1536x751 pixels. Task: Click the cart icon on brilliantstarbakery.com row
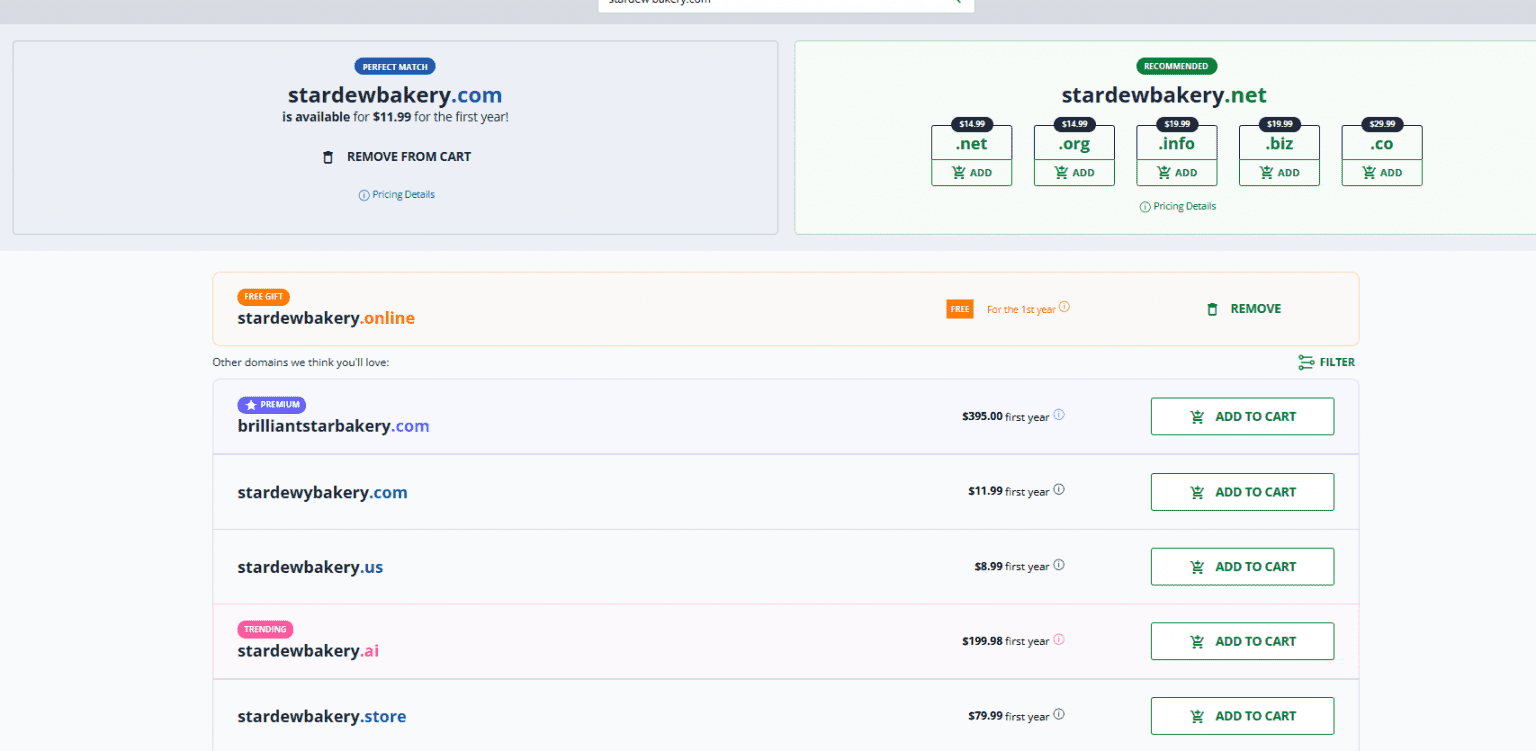[x=1197, y=416]
